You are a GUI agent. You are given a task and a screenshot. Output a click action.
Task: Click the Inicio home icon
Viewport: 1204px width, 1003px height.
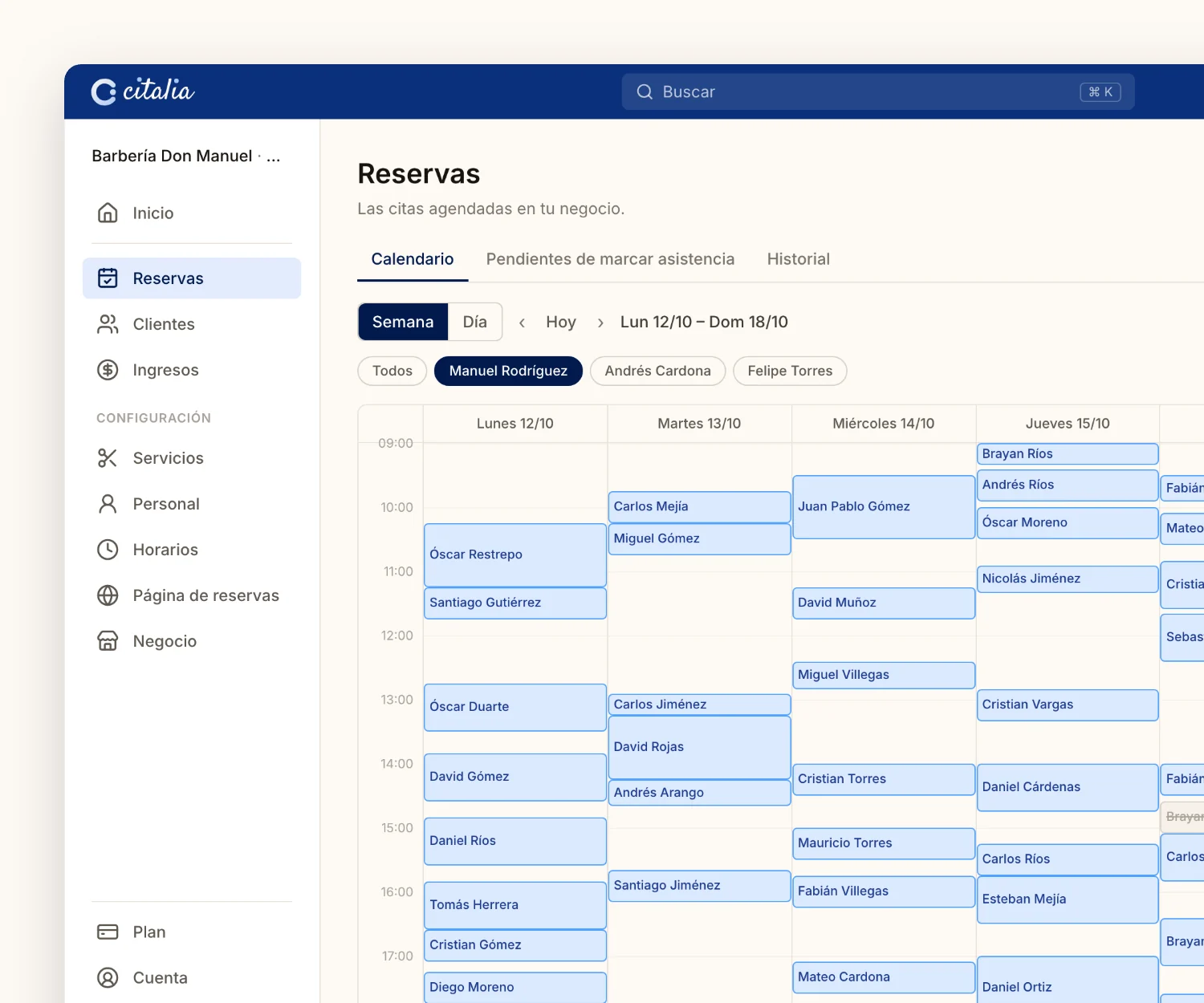click(108, 213)
